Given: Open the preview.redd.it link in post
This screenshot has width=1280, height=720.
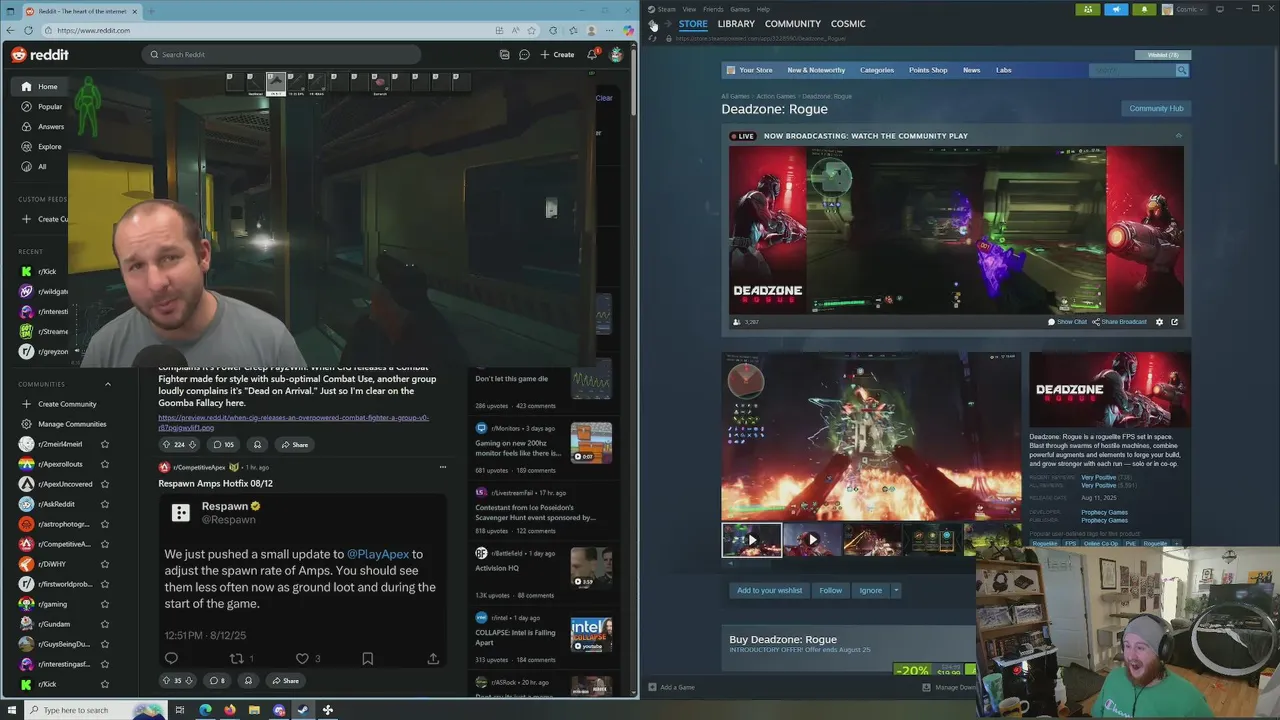Looking at the screenshot, I should 293,422.
